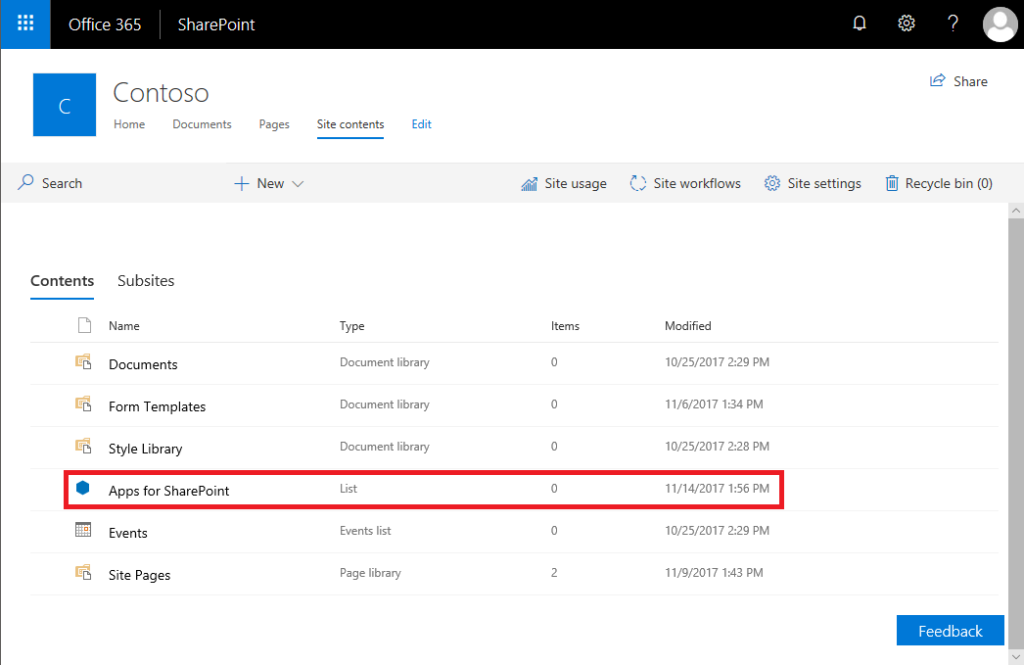Click the Share arrow icon

point(937,80)
